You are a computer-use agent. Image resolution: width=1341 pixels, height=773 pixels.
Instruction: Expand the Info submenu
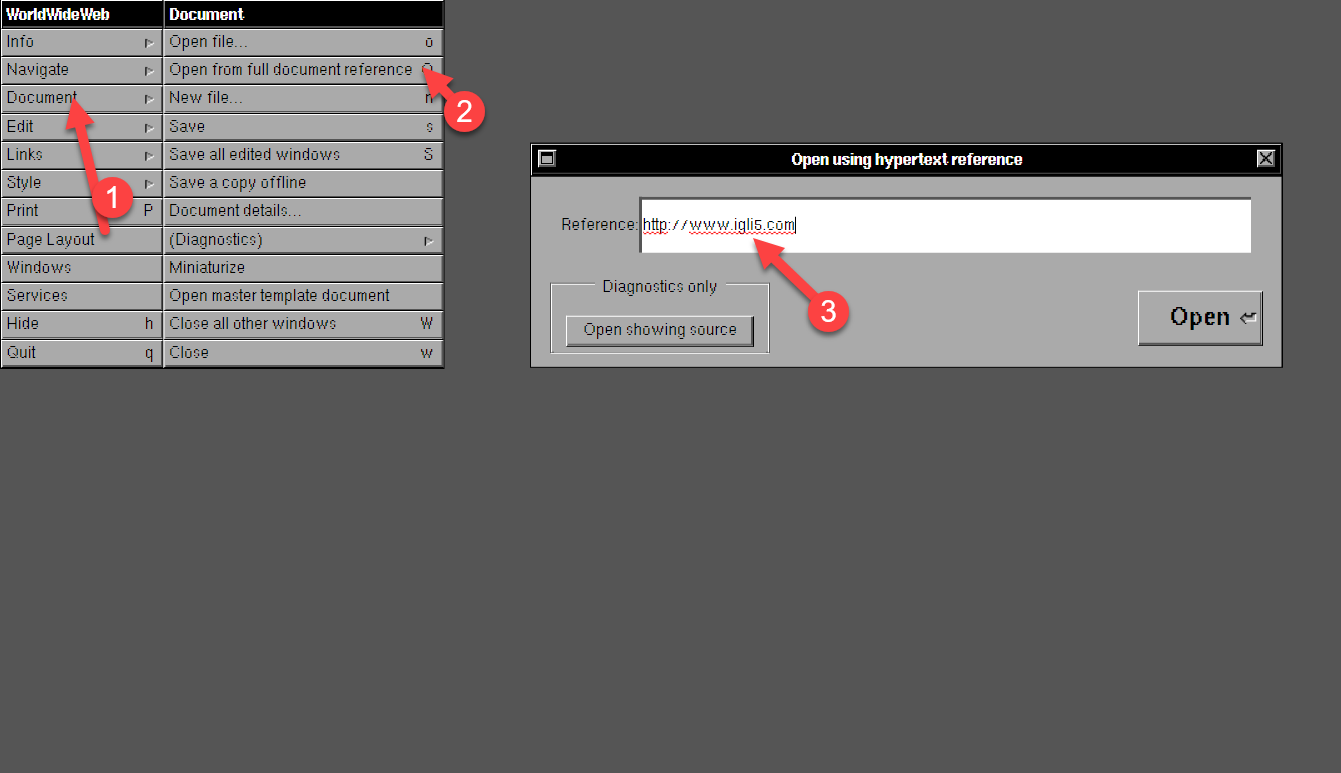pos(80,42)
